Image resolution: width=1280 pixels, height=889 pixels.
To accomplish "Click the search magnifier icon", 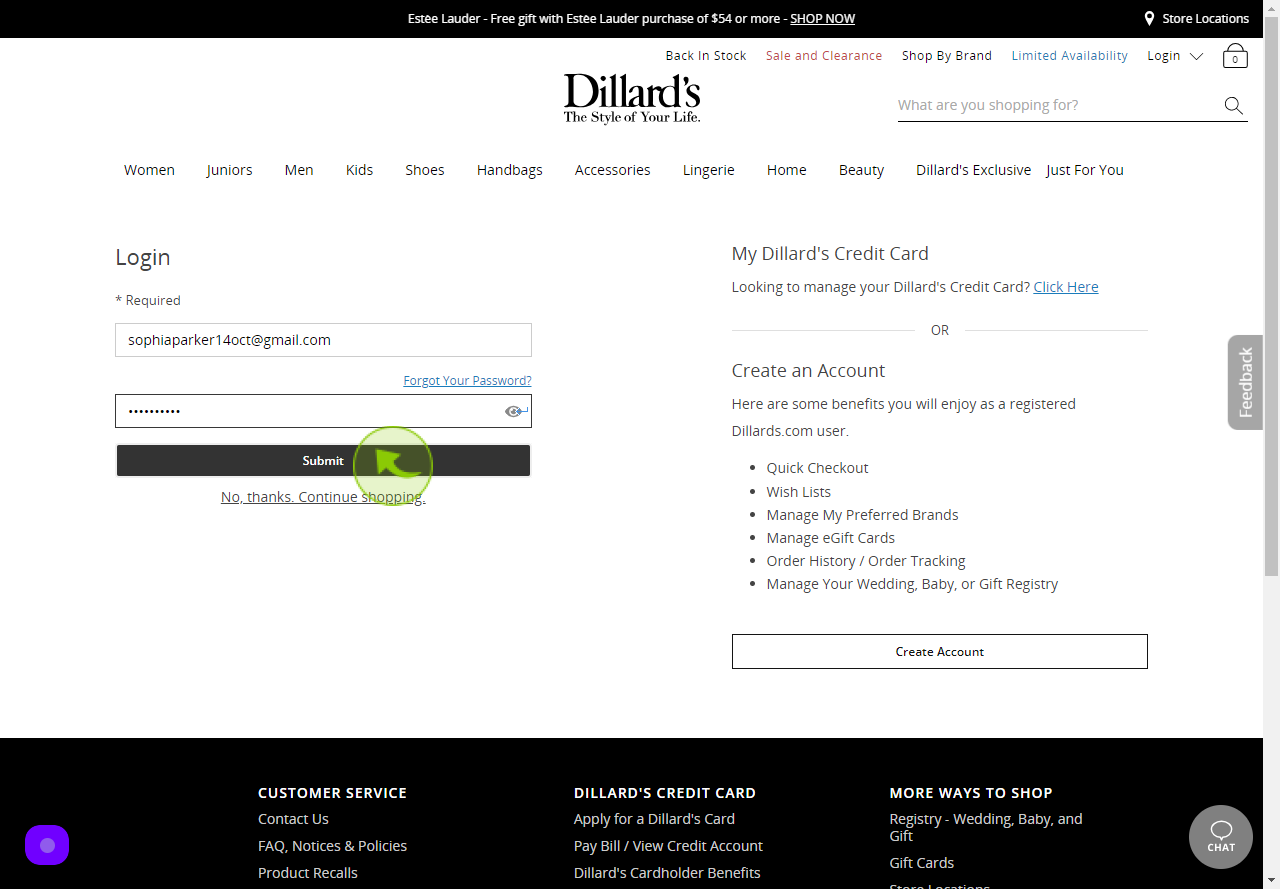I will (x=1234, y=106).
